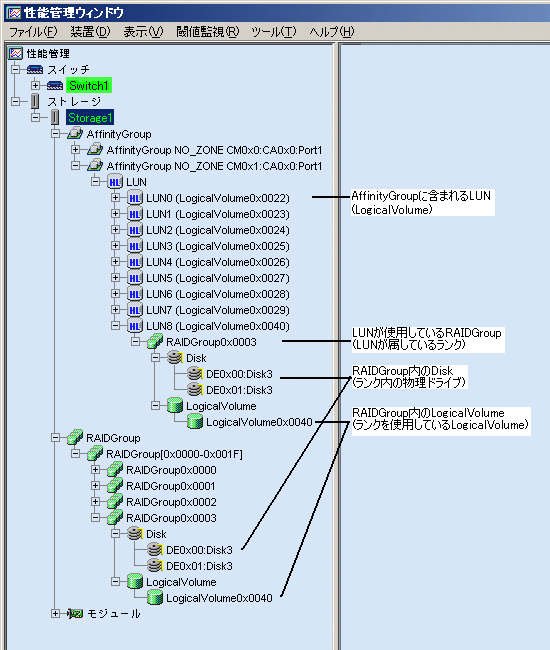Image resolution: width=550 pixels, height=650 pixels.
Task: Expand the モジュール node
Action: coord(56,614)
